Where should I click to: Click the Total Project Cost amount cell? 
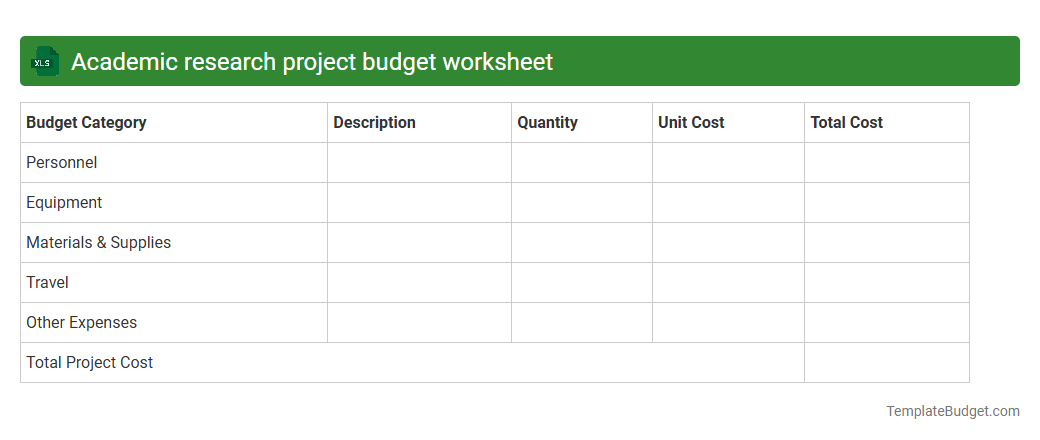point(887,362)
